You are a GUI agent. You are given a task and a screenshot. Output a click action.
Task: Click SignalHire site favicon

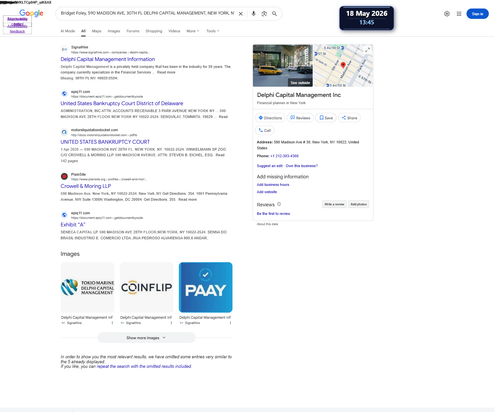click(x=64, y=49)
